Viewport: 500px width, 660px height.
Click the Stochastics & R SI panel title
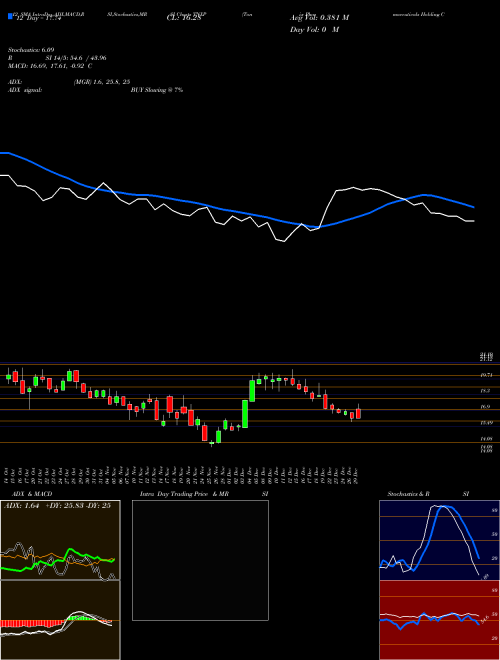428,494
